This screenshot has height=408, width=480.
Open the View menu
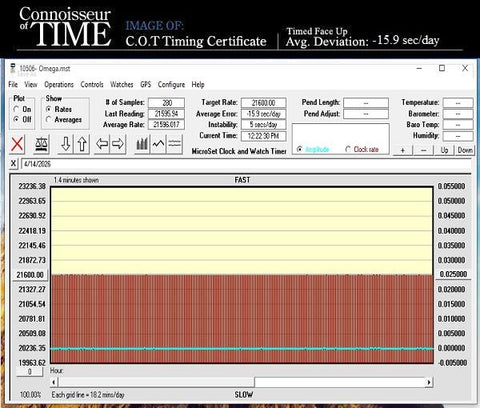(x=31, y=84)
